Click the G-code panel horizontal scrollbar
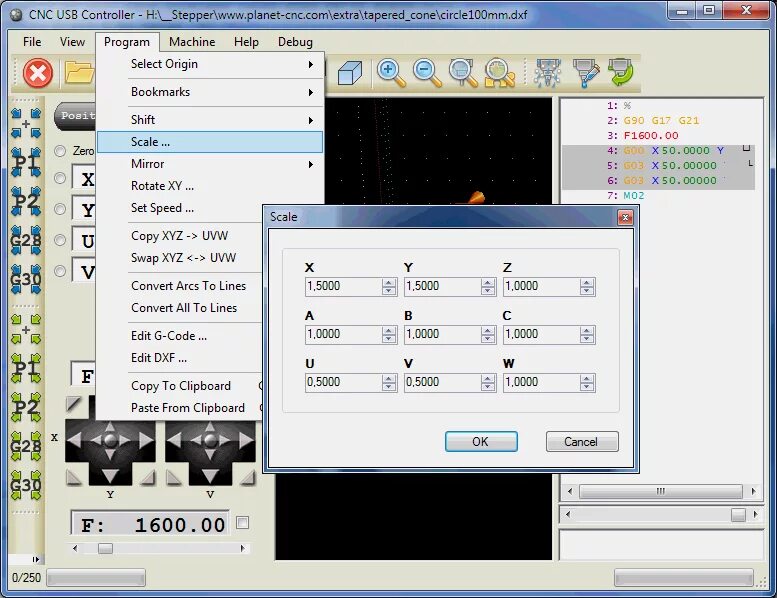The width and height of the screenshot is (777, 598). click(661, 491)
